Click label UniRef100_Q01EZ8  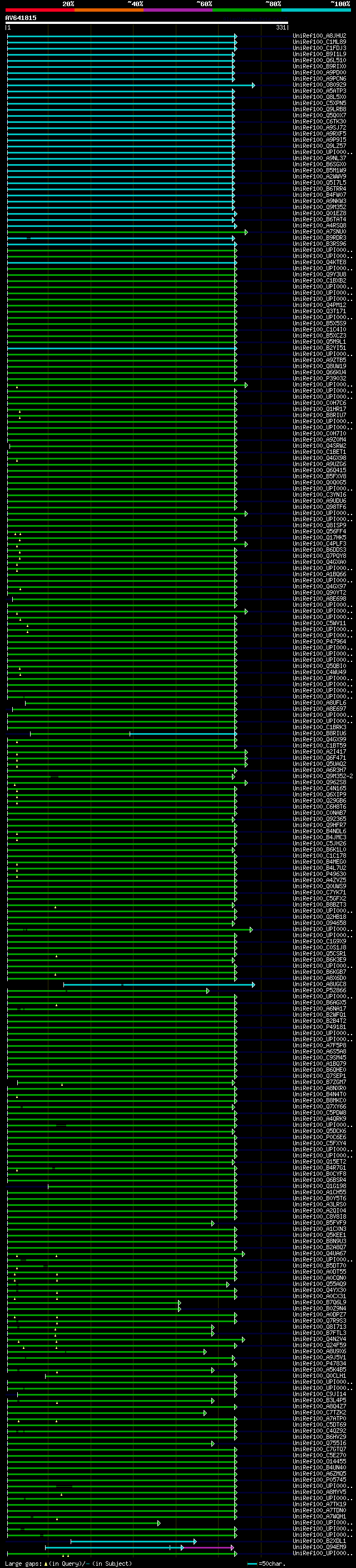point(319,214)
